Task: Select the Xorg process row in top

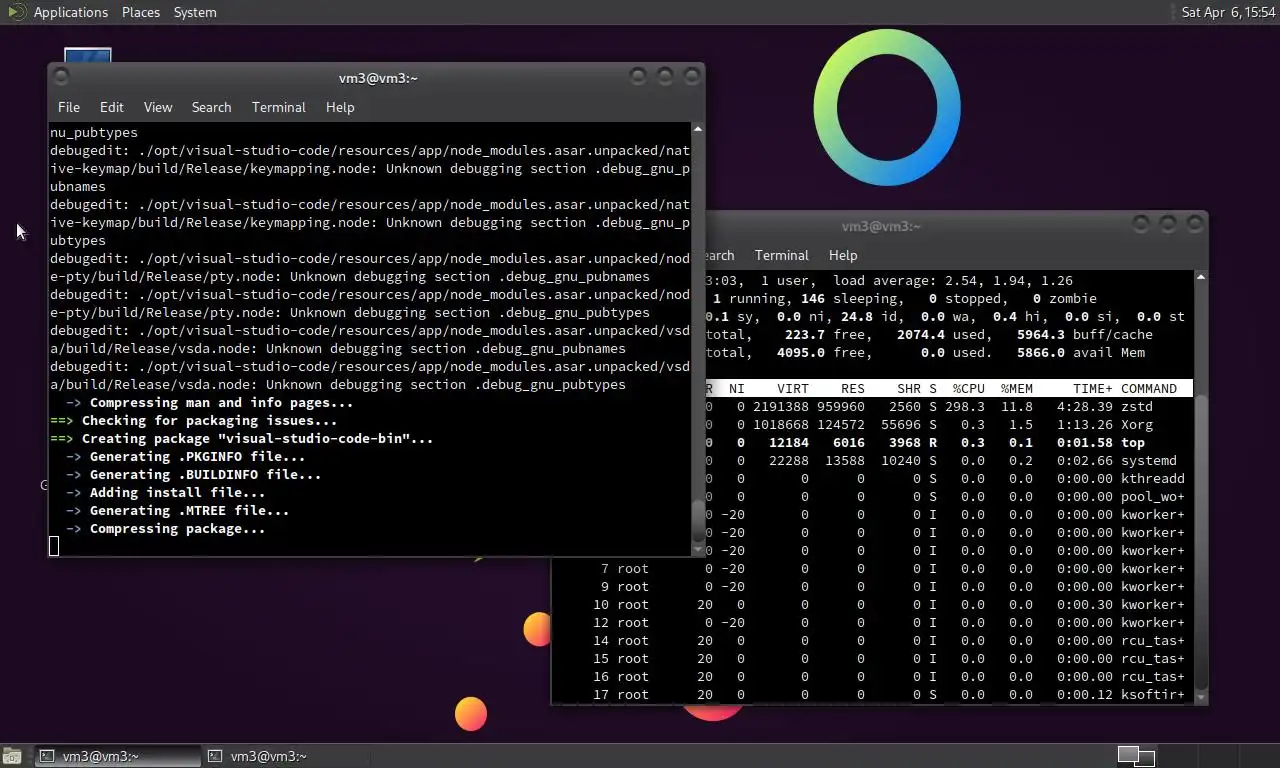Action: (948, 424)
